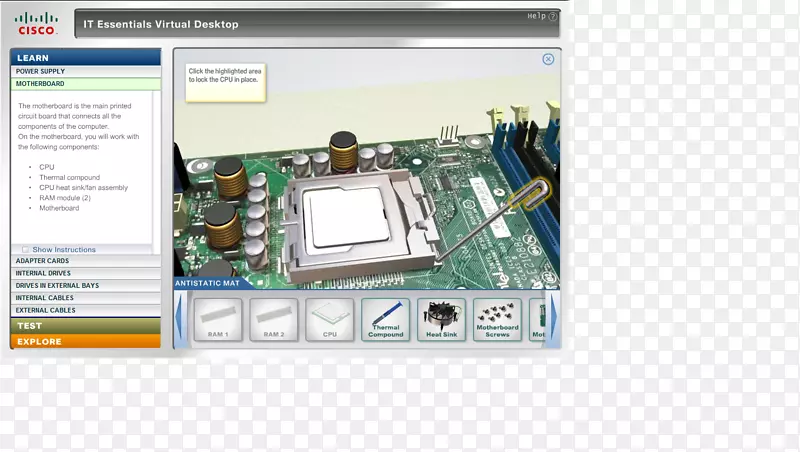Expand DRIVES IN EXTERNAL BAYS section
This screenshot has width=800, height=452.
point(86,285)
